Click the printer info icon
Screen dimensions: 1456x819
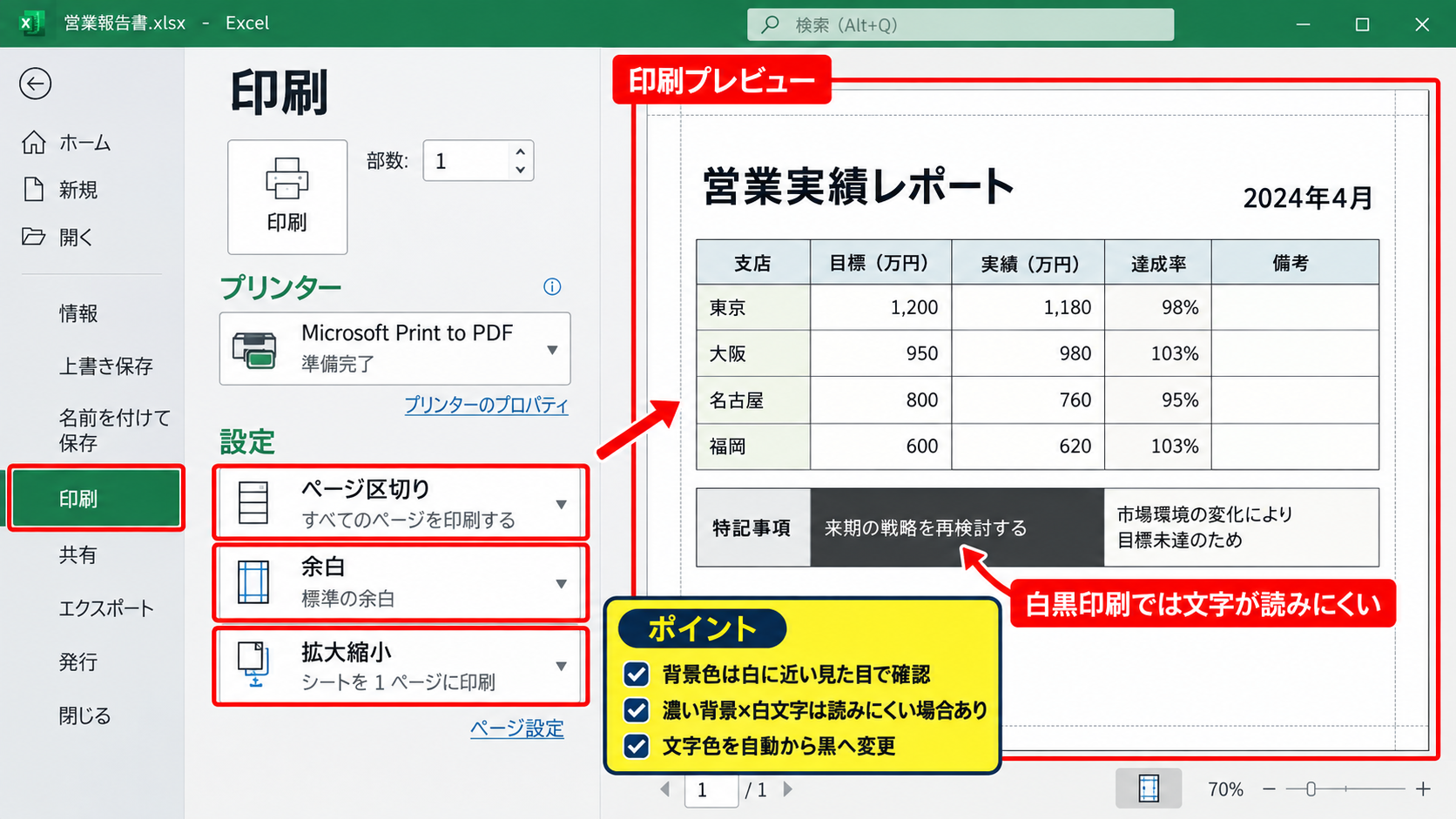click(552, 286)
